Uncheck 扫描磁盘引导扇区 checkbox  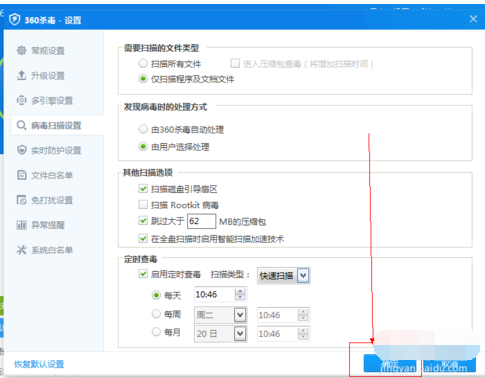143,189
